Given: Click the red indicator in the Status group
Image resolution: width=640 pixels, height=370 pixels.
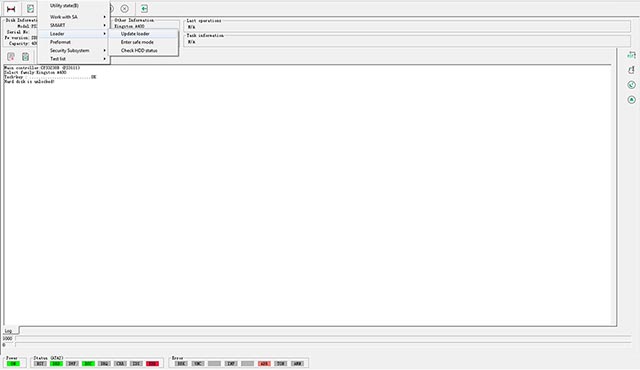Looking at the screenshot, I should (x=152, y=363).
